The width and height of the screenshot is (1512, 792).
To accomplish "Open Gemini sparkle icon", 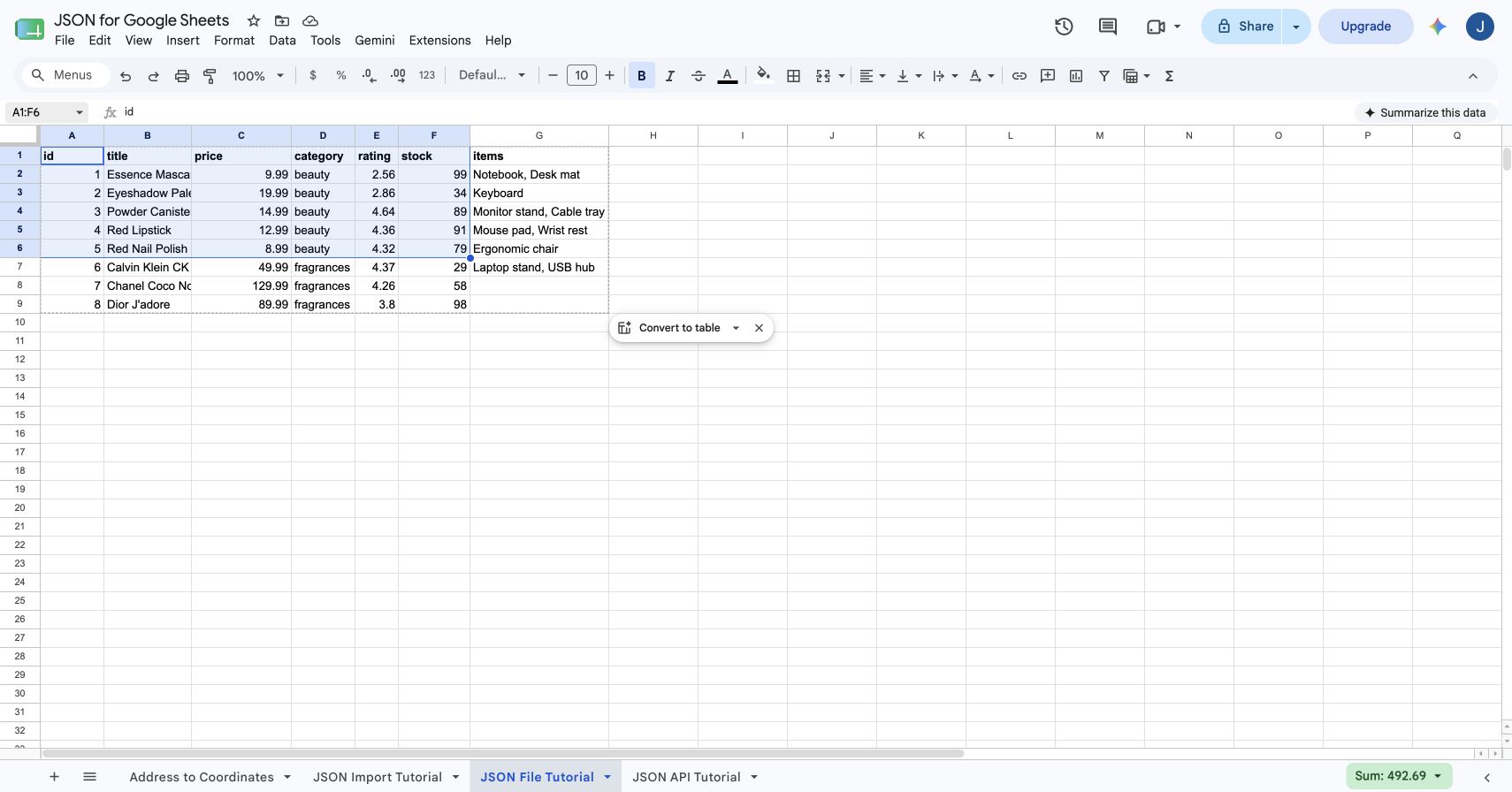I will point(1438,27).
